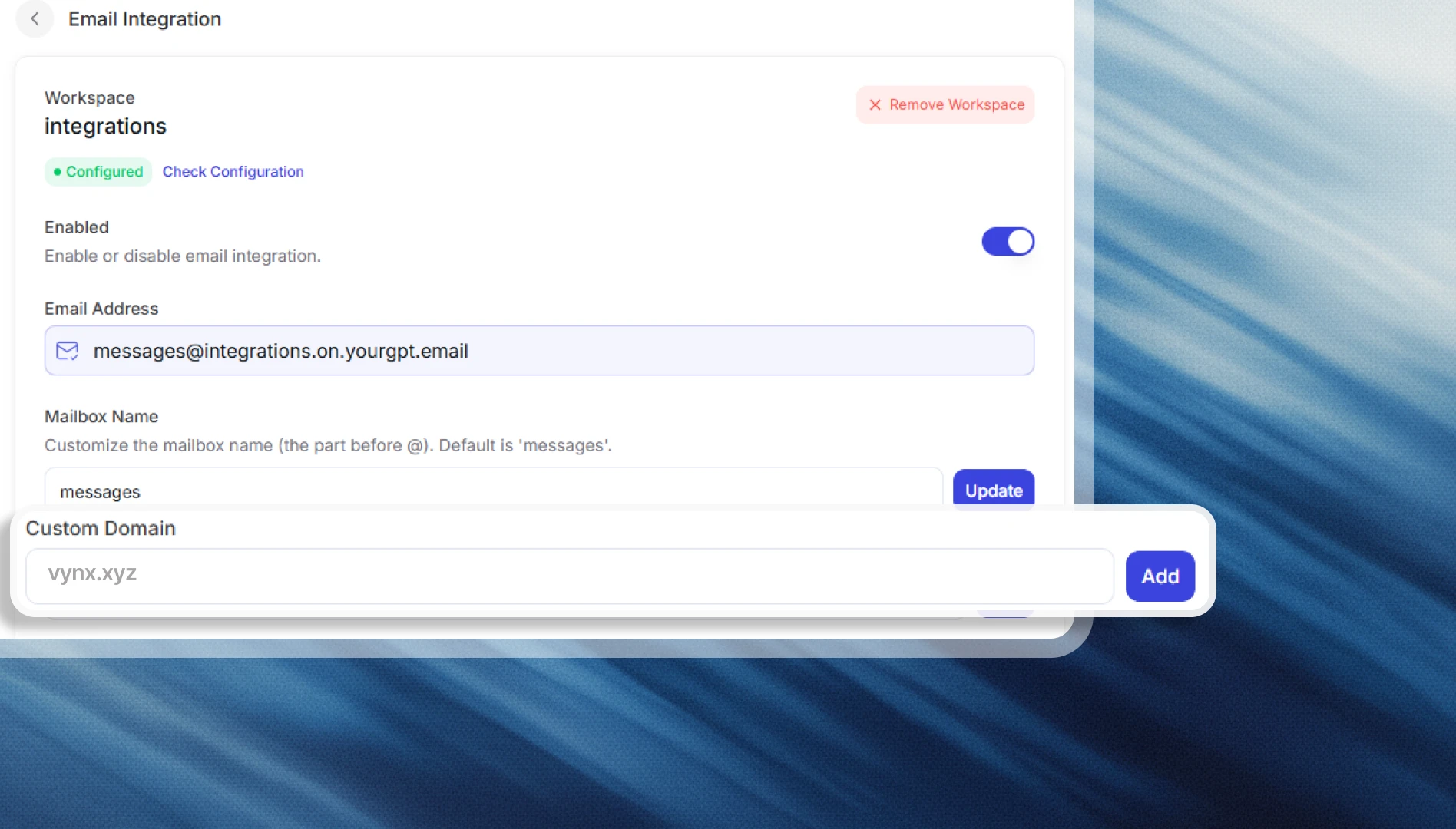Click the Email Integration page title

click(144, 18)
